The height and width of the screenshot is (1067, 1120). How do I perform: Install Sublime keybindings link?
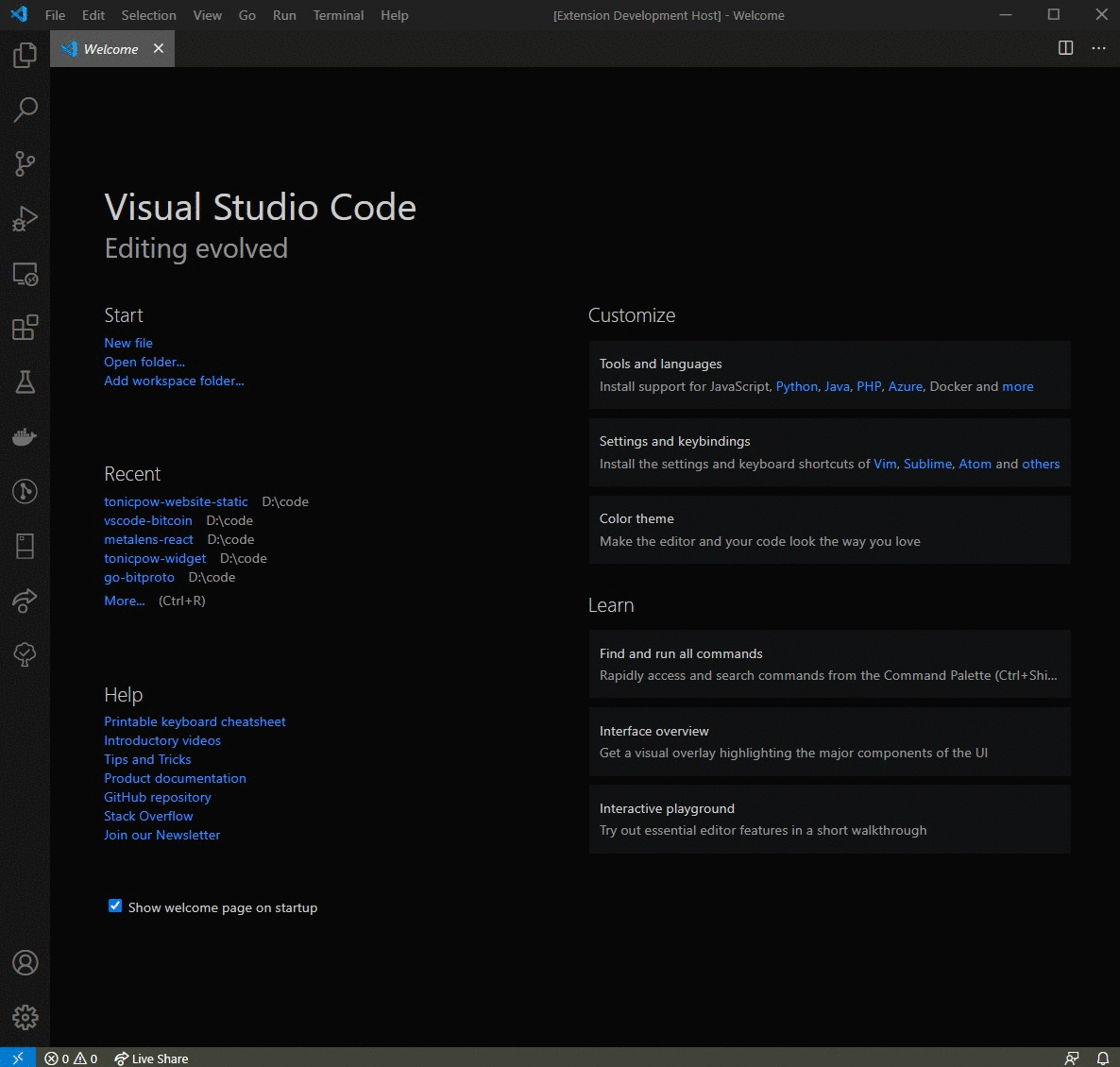[928, 464]
